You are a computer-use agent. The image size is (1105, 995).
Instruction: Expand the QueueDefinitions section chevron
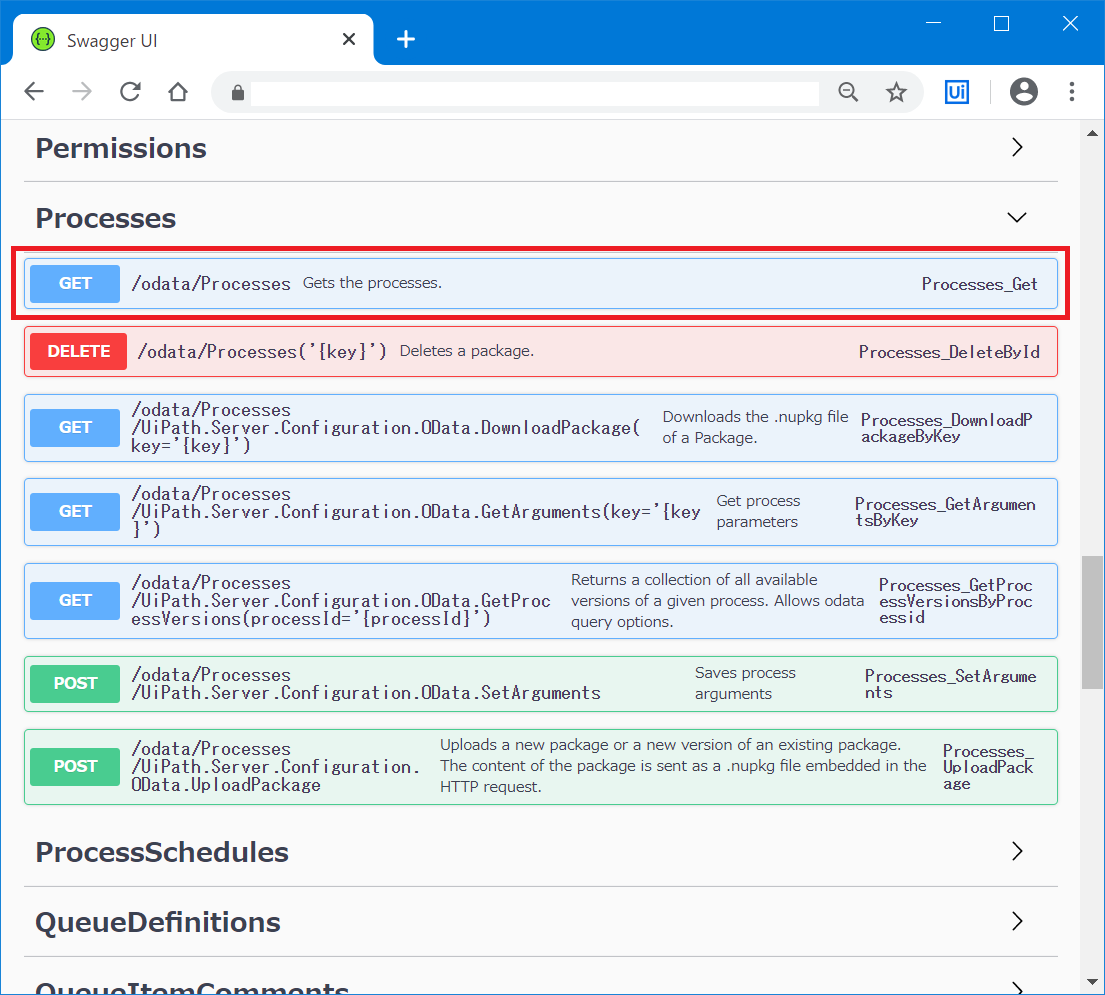(1017, 921)
